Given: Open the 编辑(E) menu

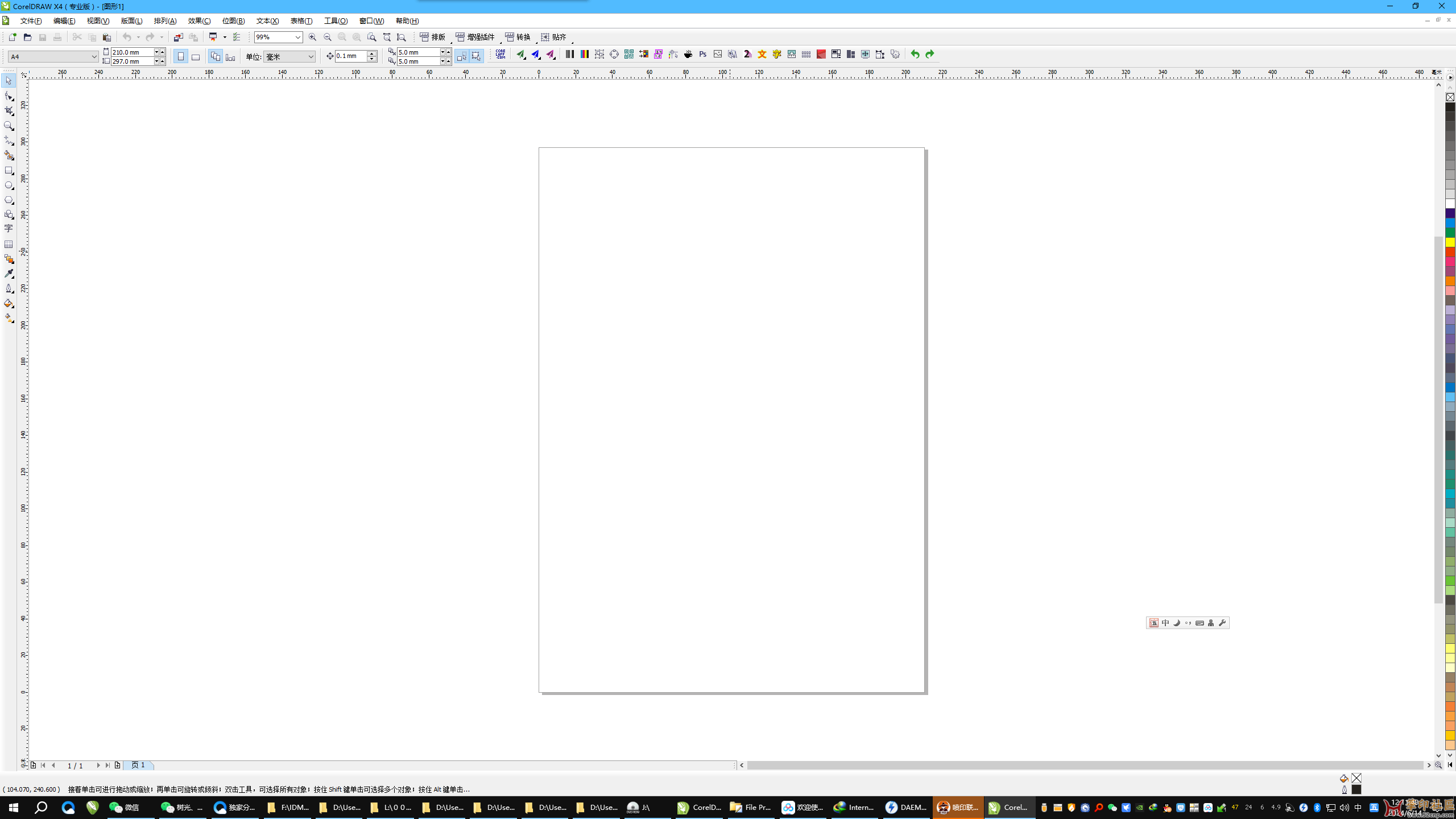Looking at the screenshot, I should [x=64, y=21].
